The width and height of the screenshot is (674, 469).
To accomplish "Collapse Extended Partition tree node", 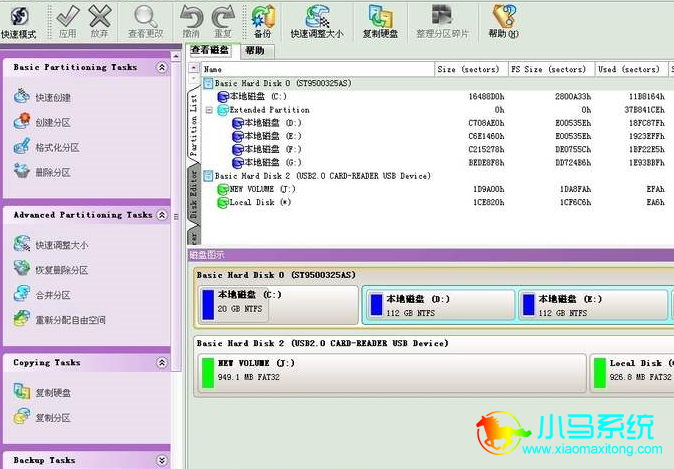I will [209, 110].
